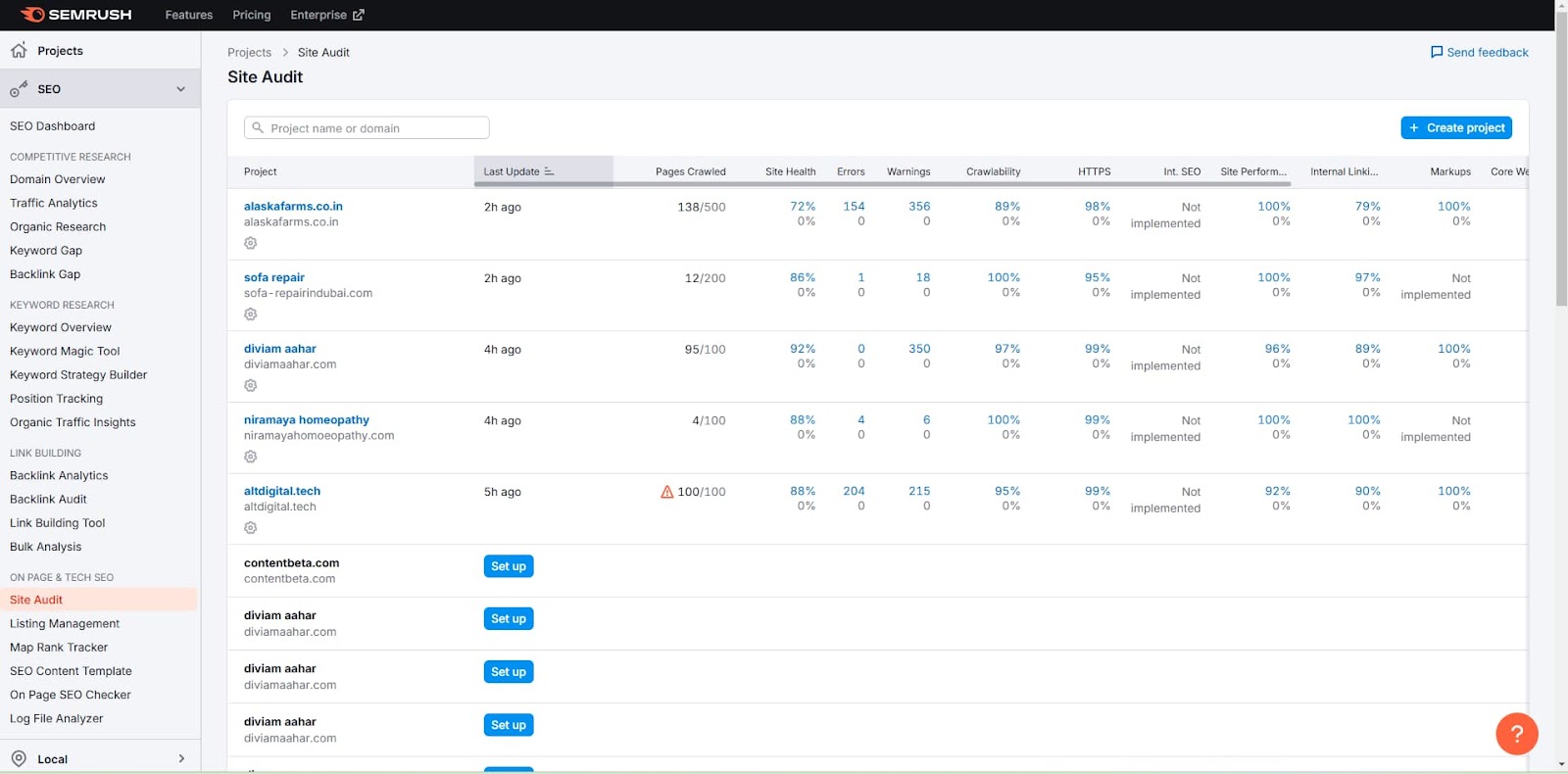
Task: Click the Semrush logo
Action: point(75,15)
